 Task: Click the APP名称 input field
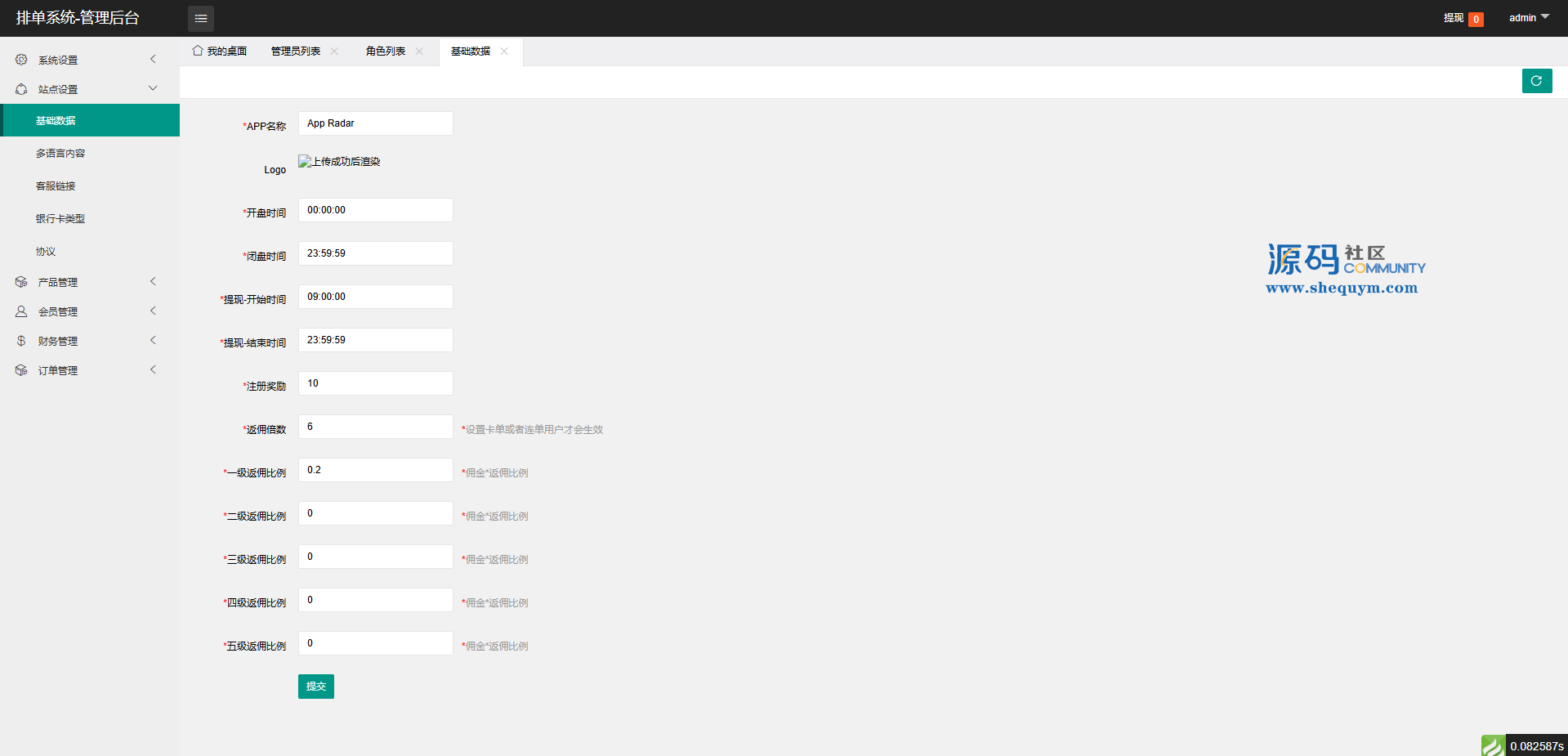375,123
